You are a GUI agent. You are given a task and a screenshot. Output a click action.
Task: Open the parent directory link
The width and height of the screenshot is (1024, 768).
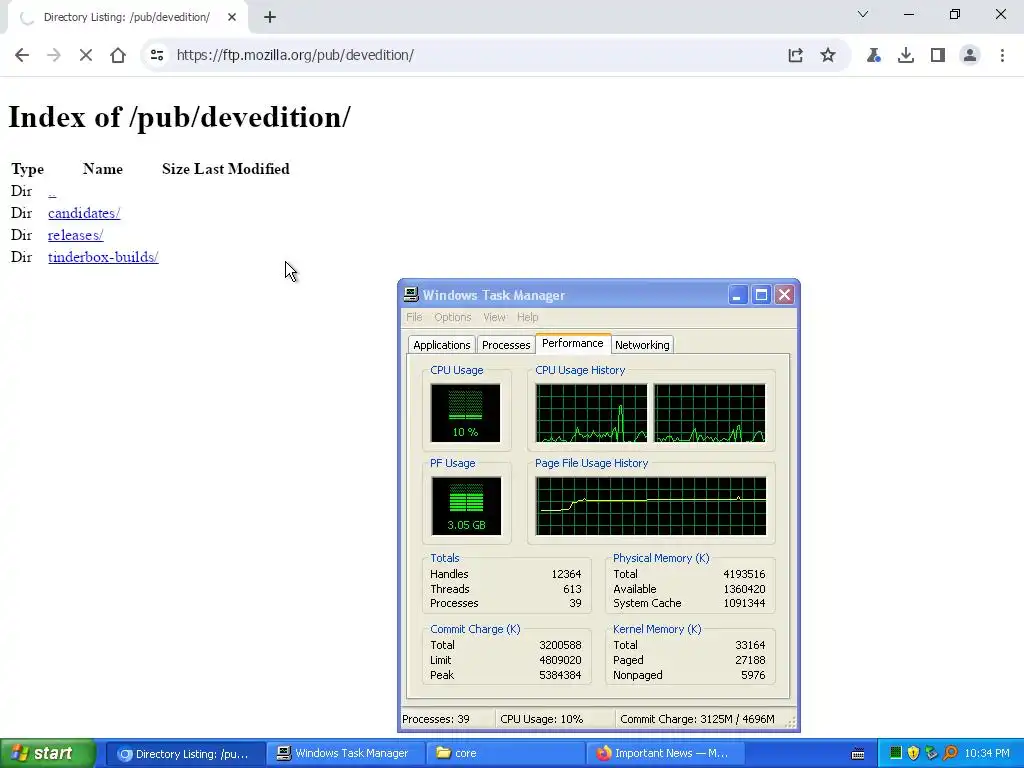pyautogui.click(x=52, y=191)
